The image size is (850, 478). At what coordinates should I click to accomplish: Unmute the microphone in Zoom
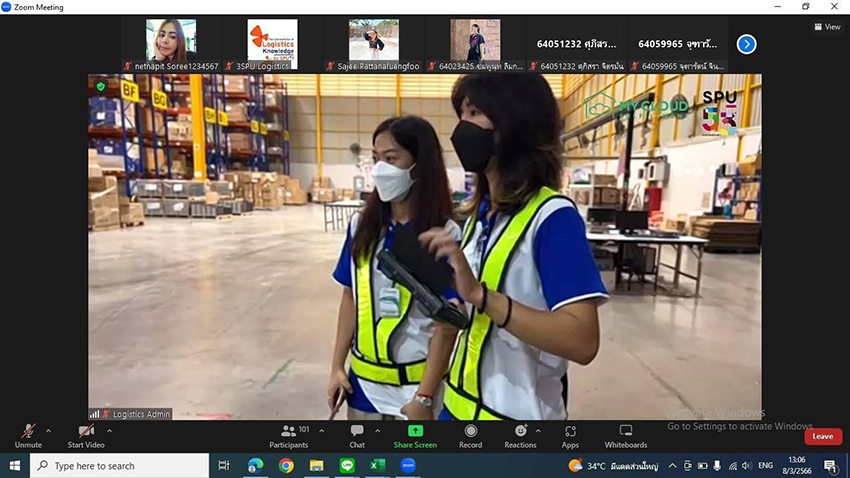28,436
